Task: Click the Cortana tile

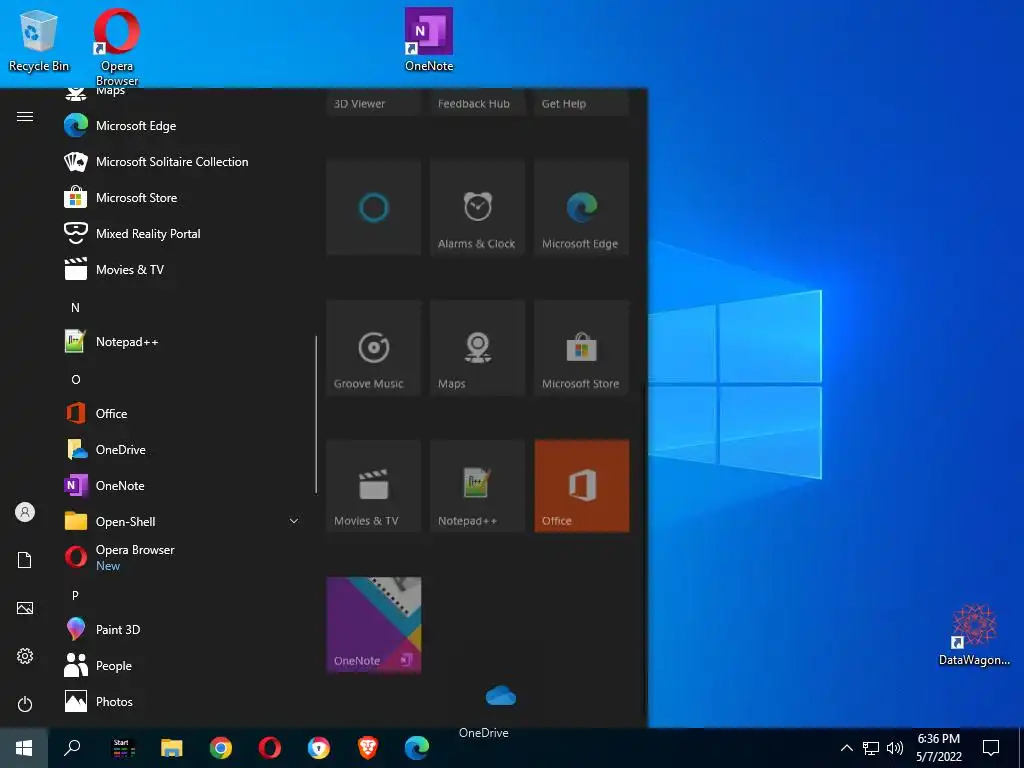Action: pos(374,208)
